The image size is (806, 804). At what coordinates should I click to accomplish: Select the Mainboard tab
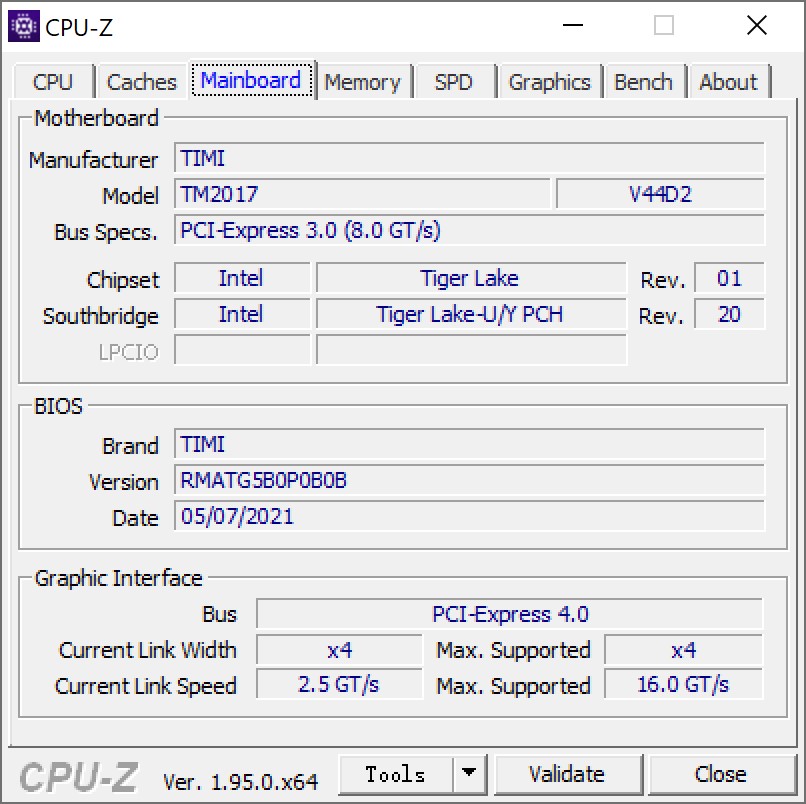(251, 80)
